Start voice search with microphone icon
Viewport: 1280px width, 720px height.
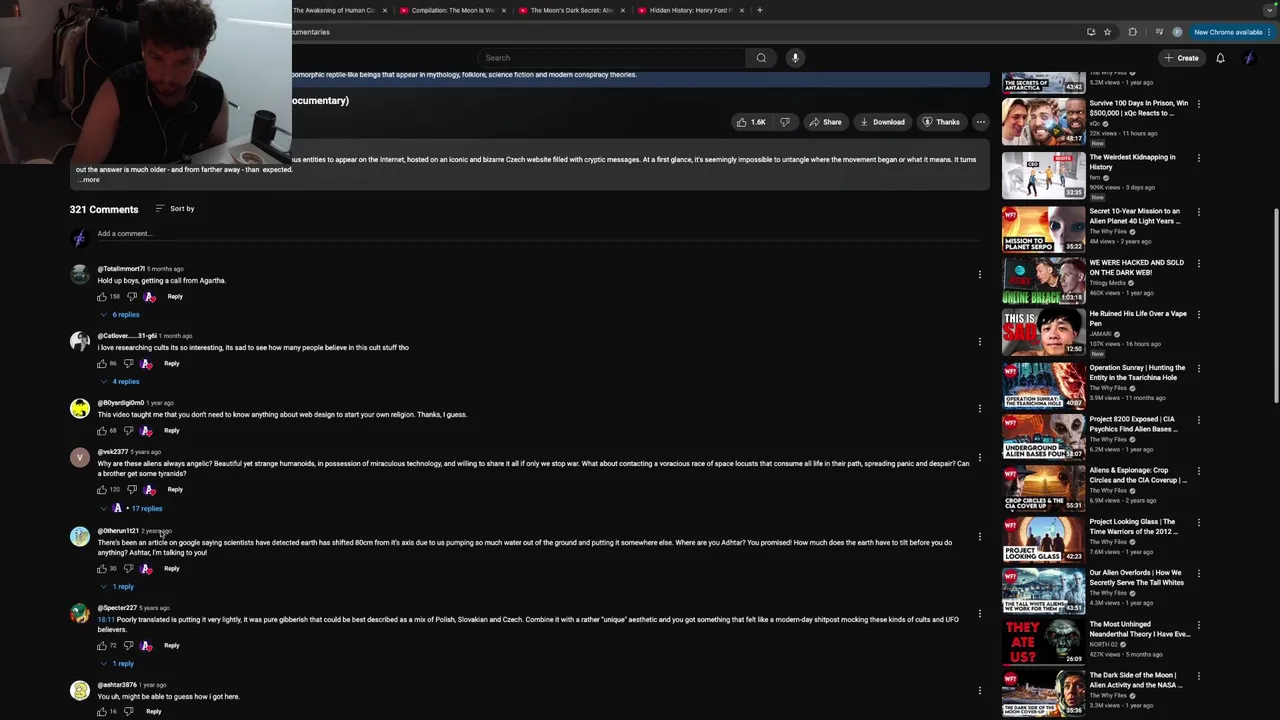795,58
